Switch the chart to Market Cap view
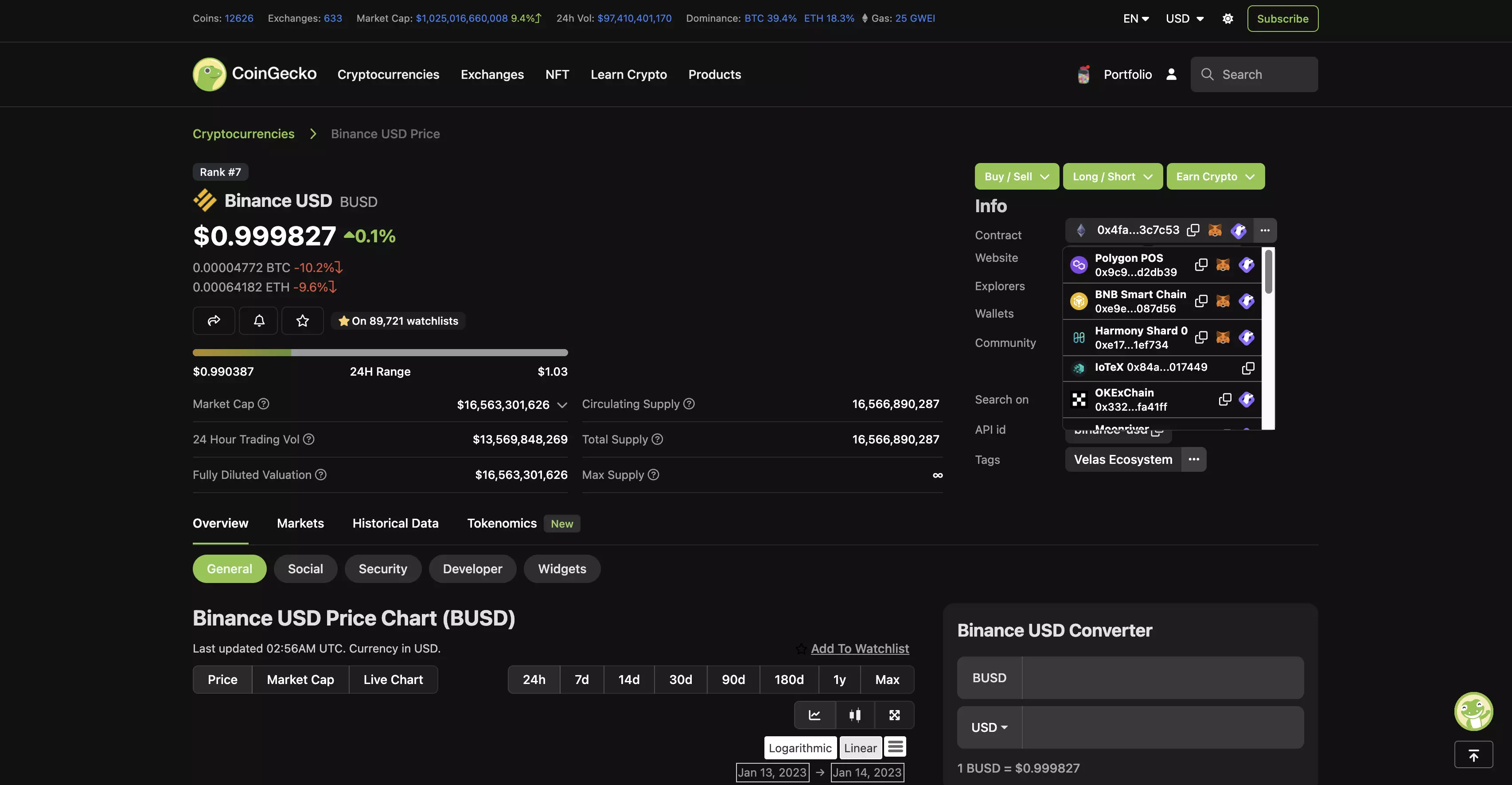 pyautogui.click(x=300, y=680)
